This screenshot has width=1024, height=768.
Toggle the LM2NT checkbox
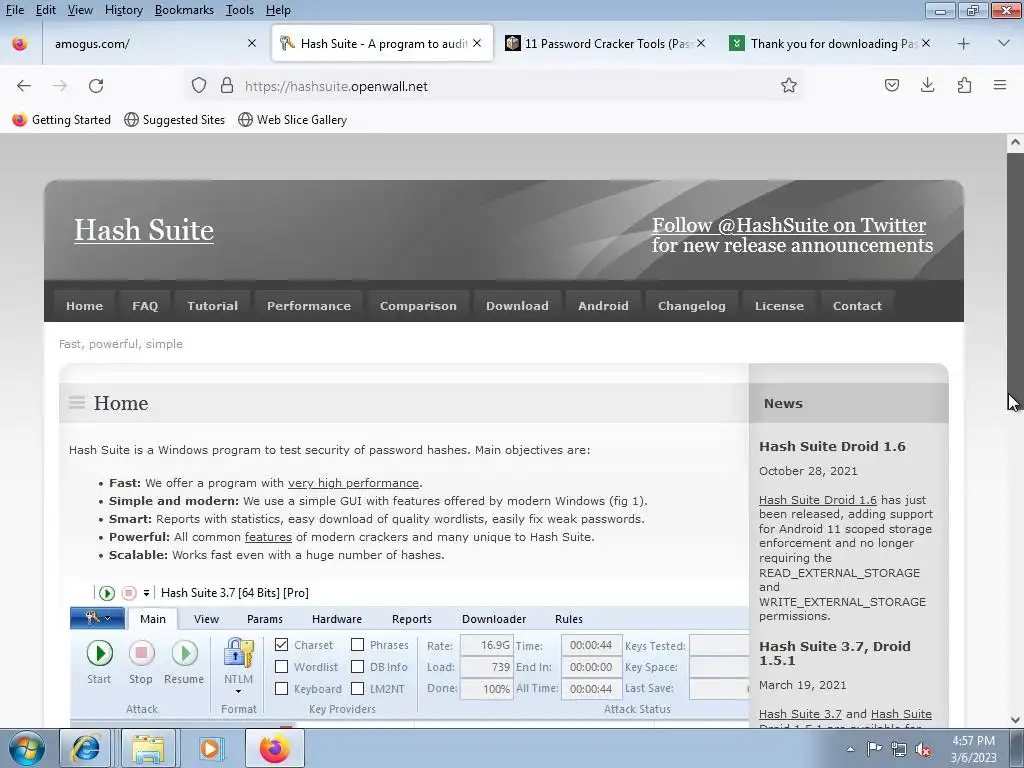[x=357, y=688]
